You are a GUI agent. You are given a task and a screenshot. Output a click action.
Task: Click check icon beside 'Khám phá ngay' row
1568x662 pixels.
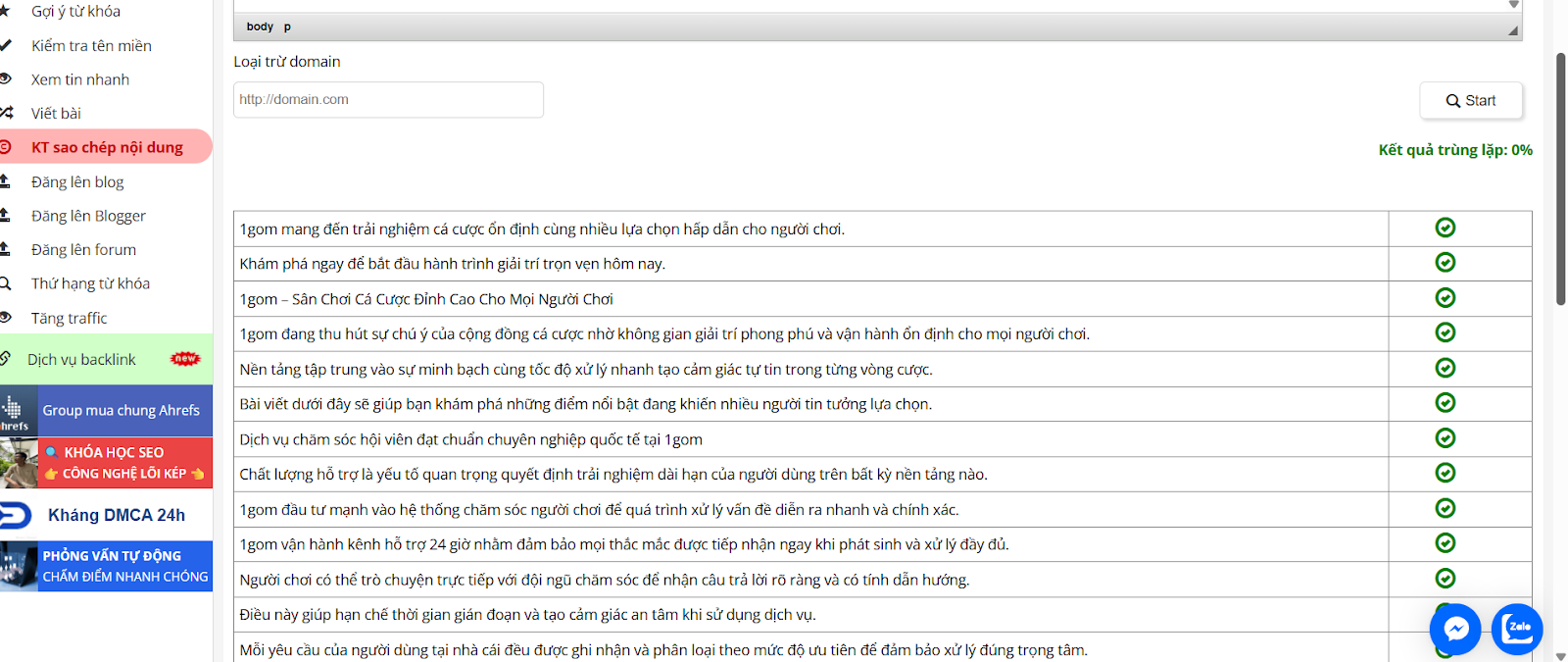[x=1445, y=263]
